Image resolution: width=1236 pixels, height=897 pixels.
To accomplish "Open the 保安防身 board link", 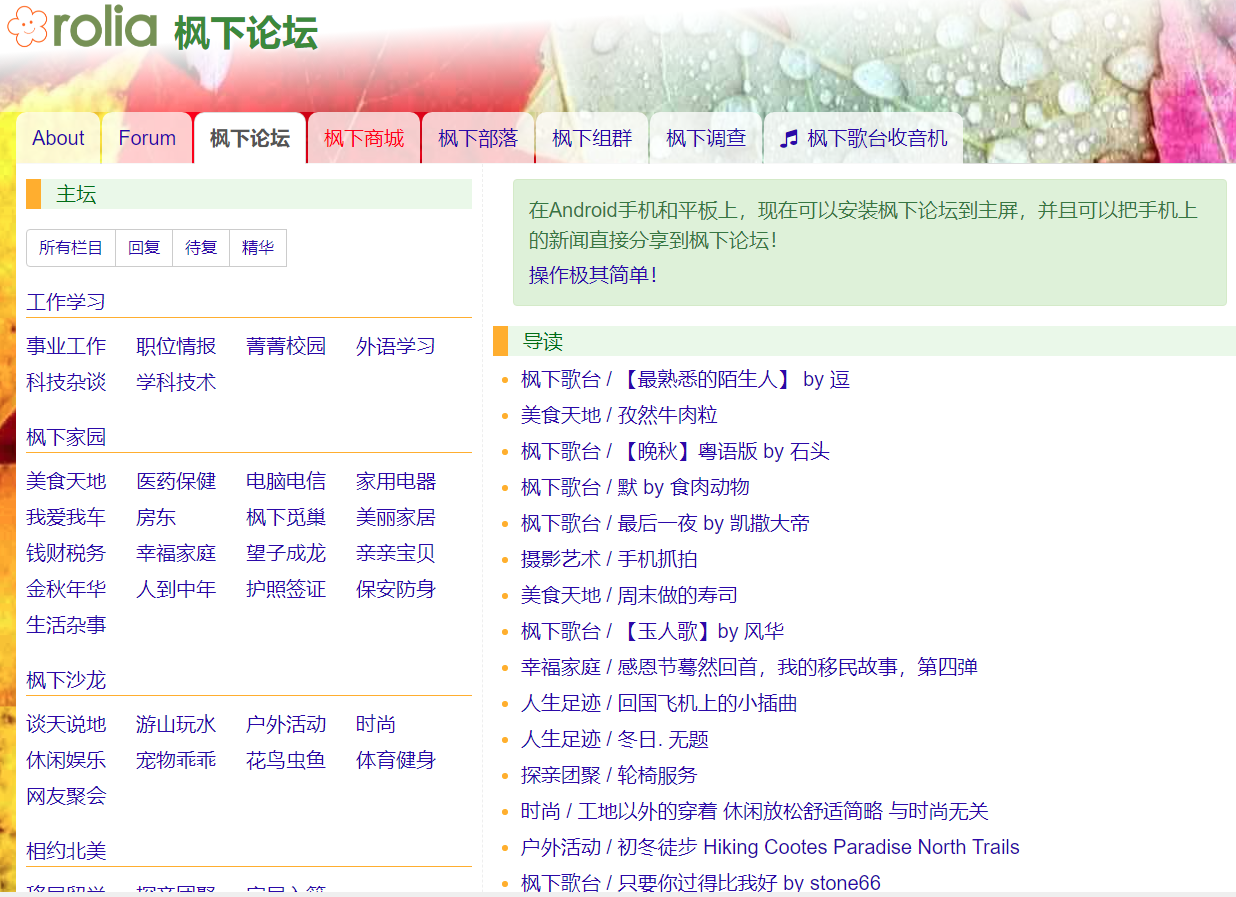I will [396, 589].
